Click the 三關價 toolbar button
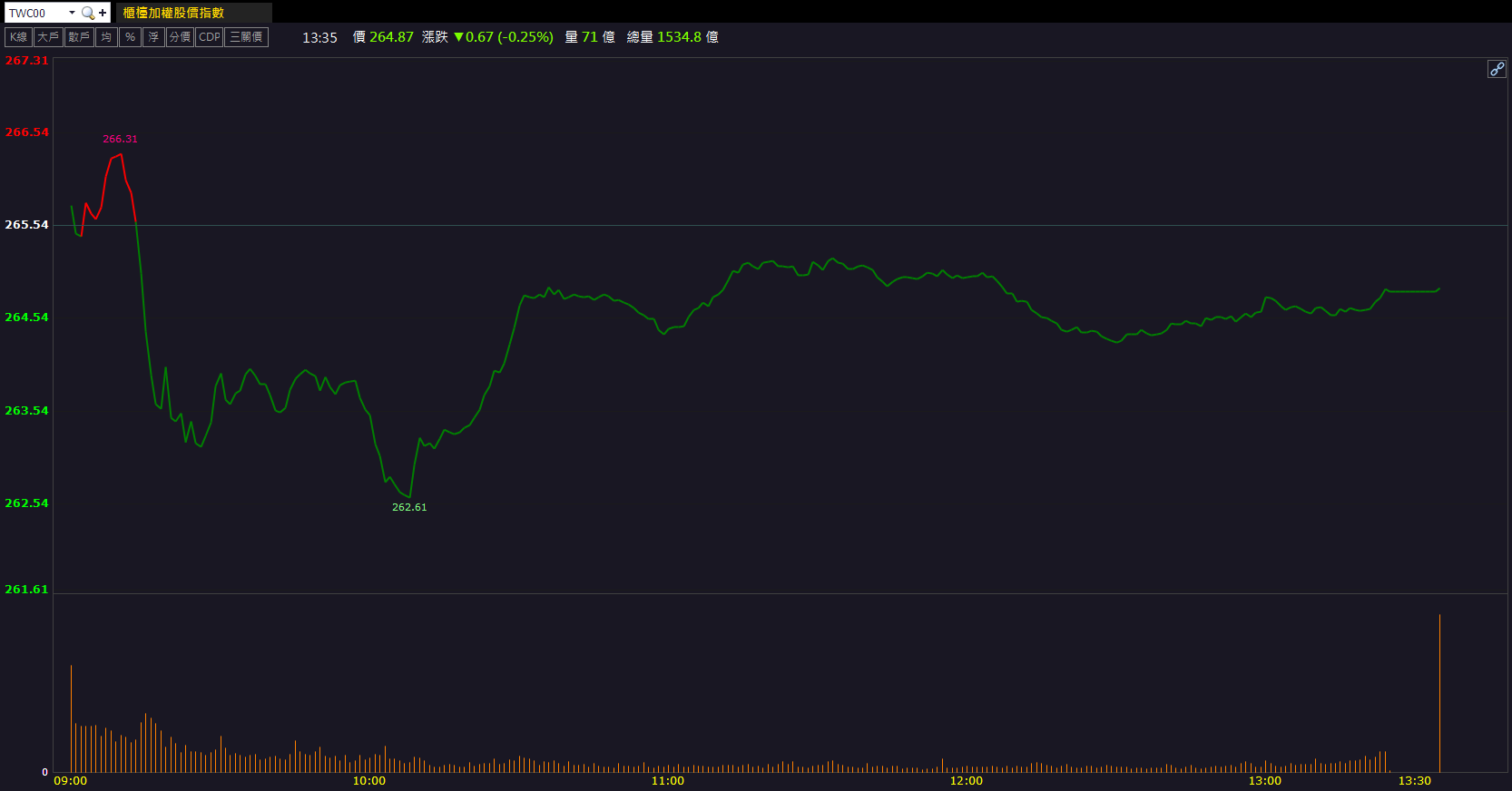The width and height of the screenshot is (1512, 791). click(x=246, y=37)
